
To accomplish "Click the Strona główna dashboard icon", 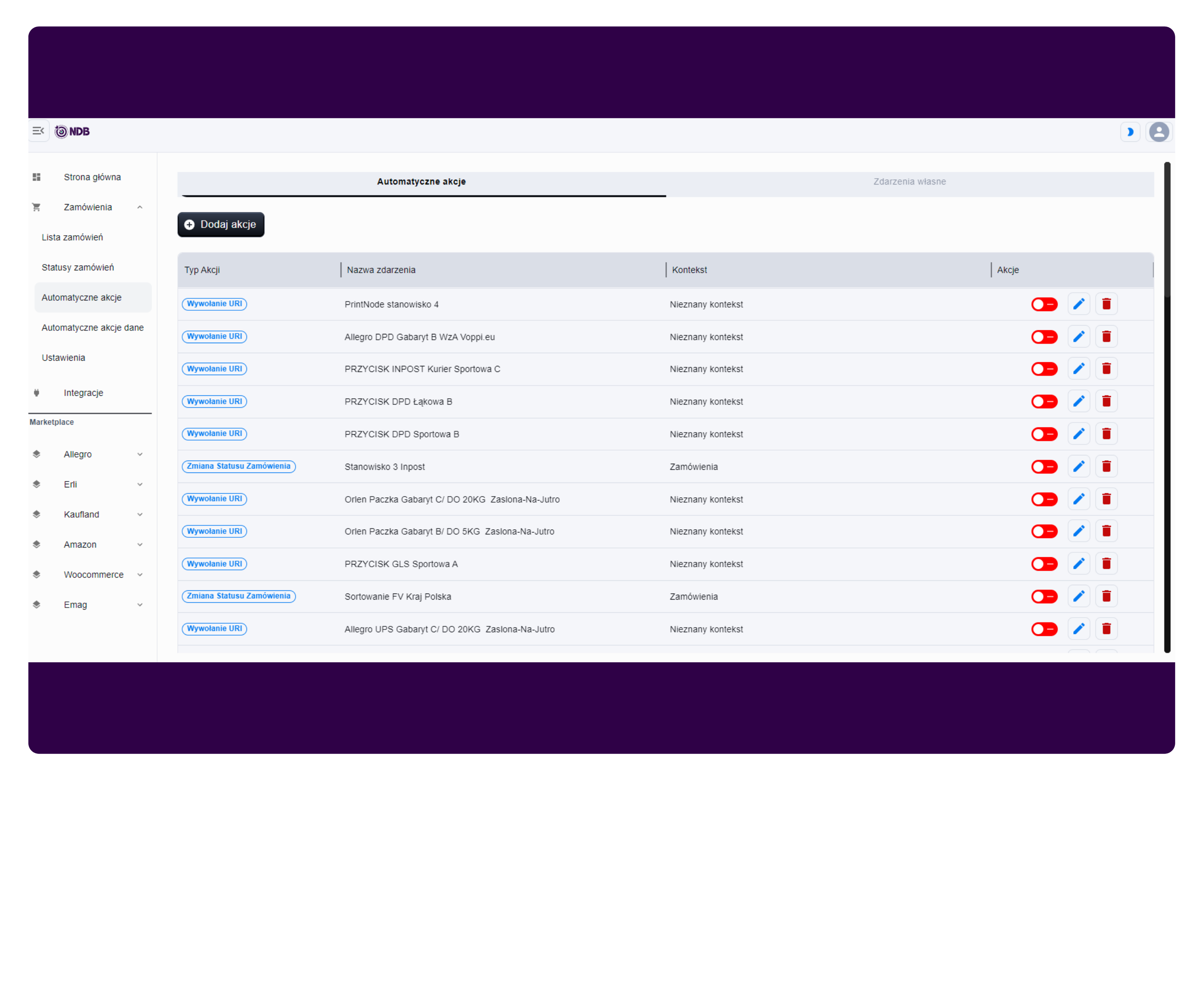I will pos(36,177).
